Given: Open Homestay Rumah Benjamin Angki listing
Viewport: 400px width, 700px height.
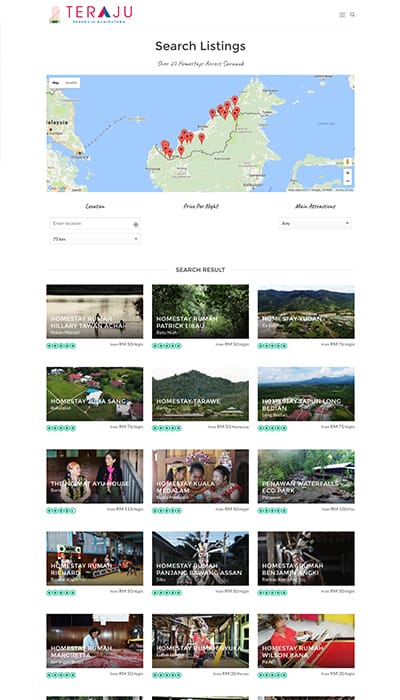Looking at the screenshot, I should [x=306, y=558].
